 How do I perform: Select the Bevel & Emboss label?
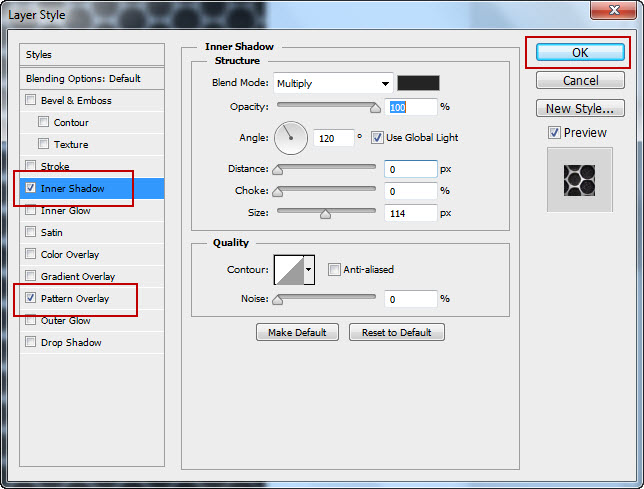pyautogui.click(x=76, y=100)
